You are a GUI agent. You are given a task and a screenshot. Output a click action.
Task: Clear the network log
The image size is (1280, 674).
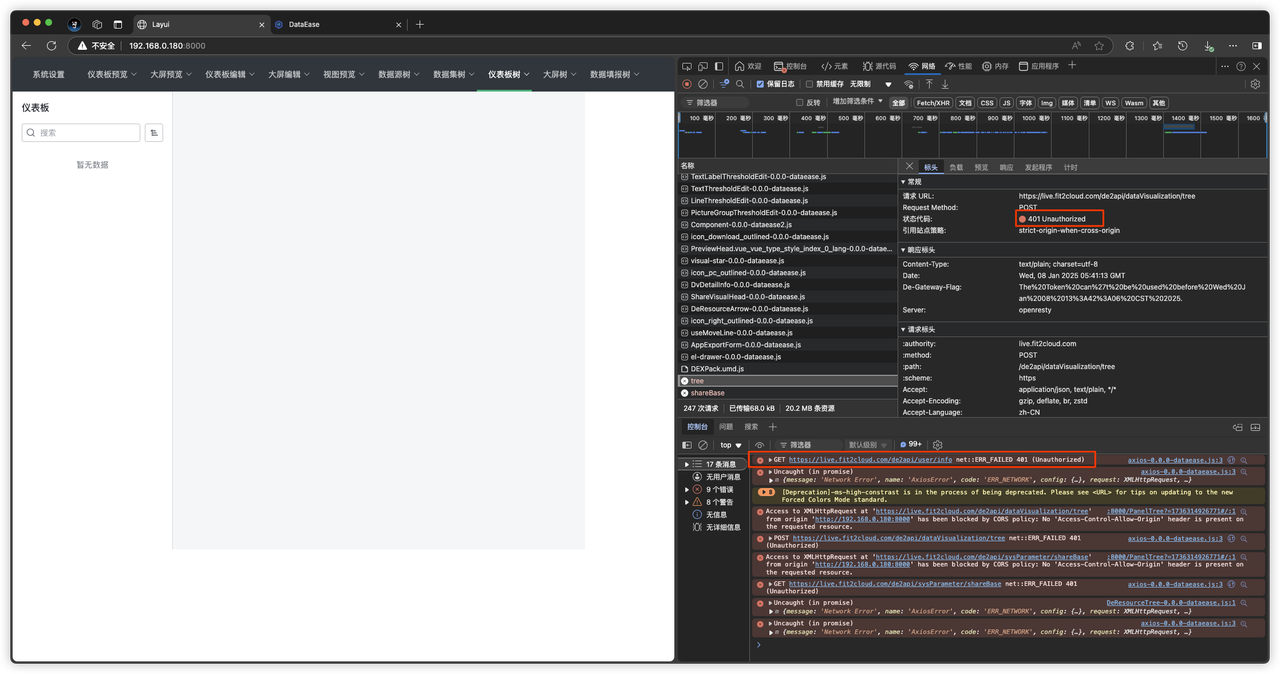point(703,84)
